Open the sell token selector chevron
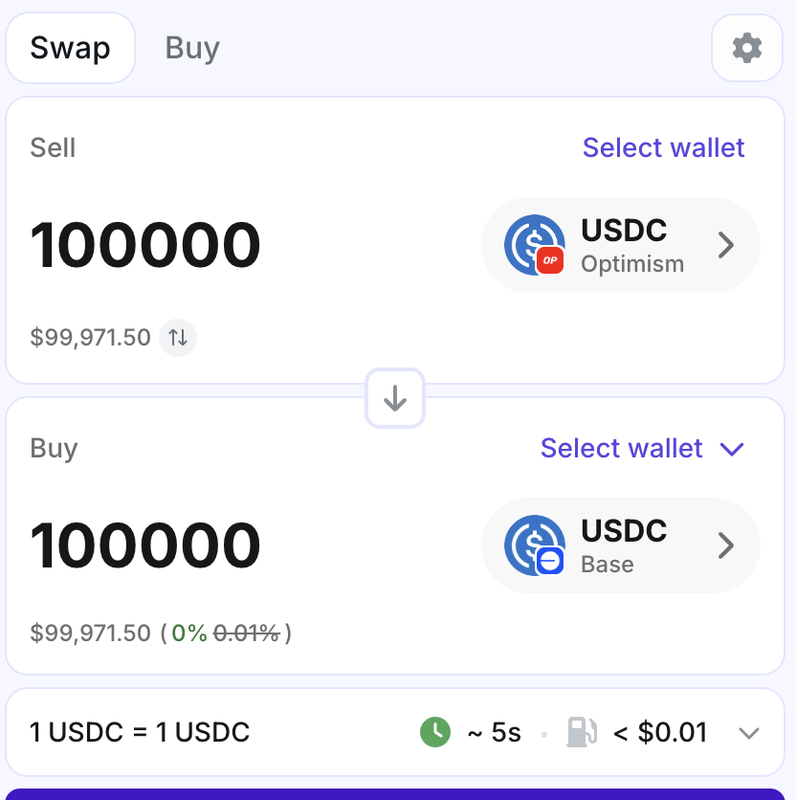Viewport: 796px width, 800px height. pos(726,245)
